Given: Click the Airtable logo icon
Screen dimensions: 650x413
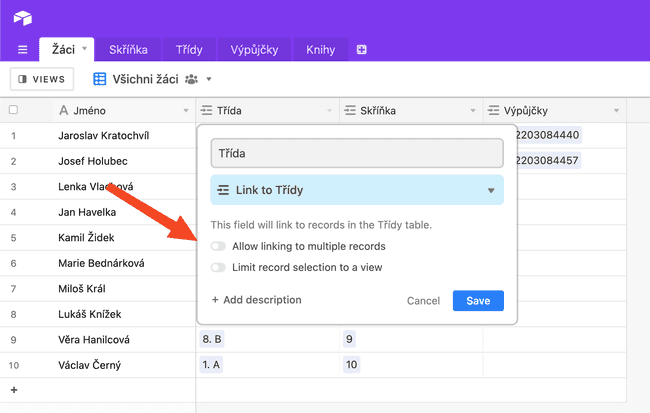Looking at the screenshot, I should point(23,18).
